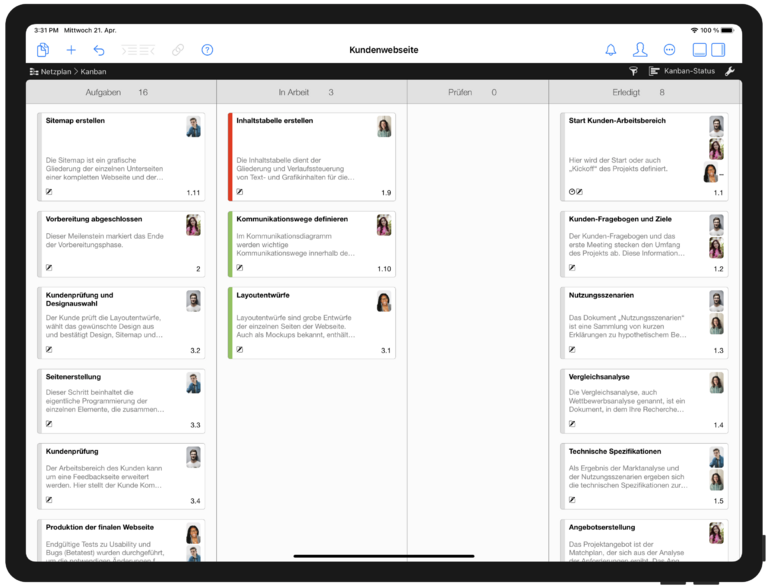Select Kanban in the breadcrumb path
This screenshot has width=768, height=588.
coord(94,72)
